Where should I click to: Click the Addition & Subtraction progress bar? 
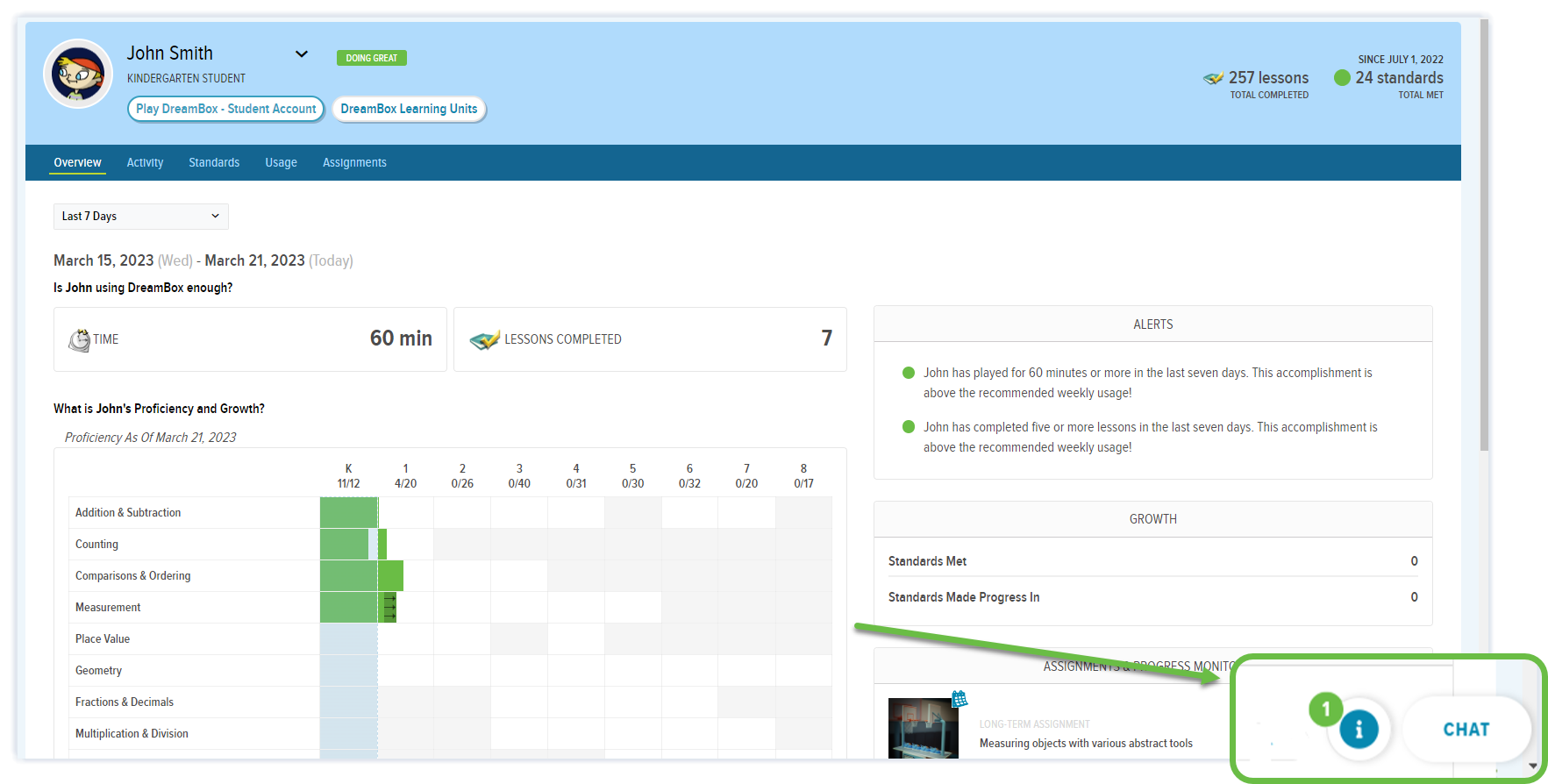tap(349, 513)
